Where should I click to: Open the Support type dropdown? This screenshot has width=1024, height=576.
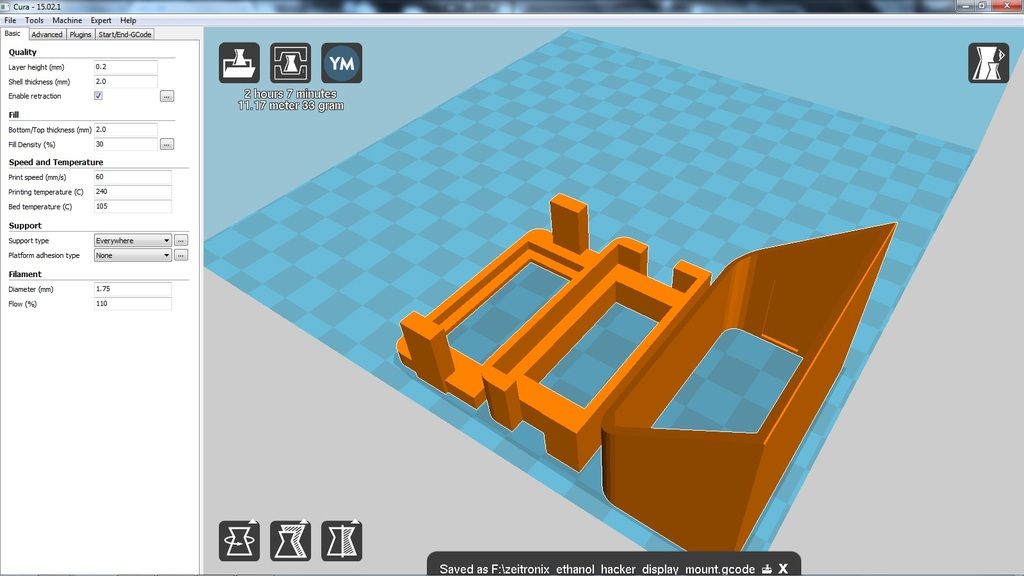point(132,241)
